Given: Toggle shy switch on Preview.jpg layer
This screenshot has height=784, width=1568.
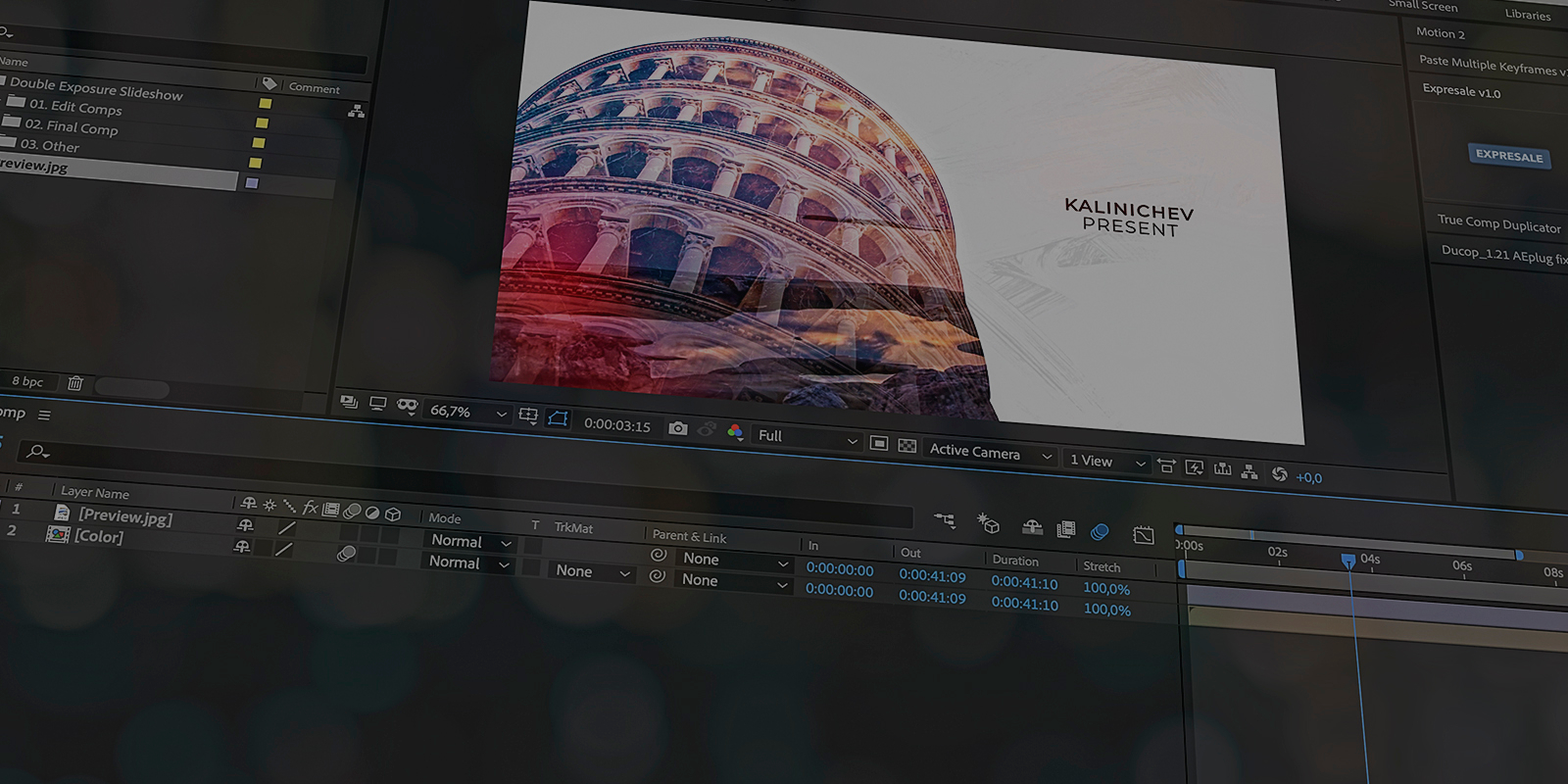Looking at the screenshot, I should [x=245, y=525].
